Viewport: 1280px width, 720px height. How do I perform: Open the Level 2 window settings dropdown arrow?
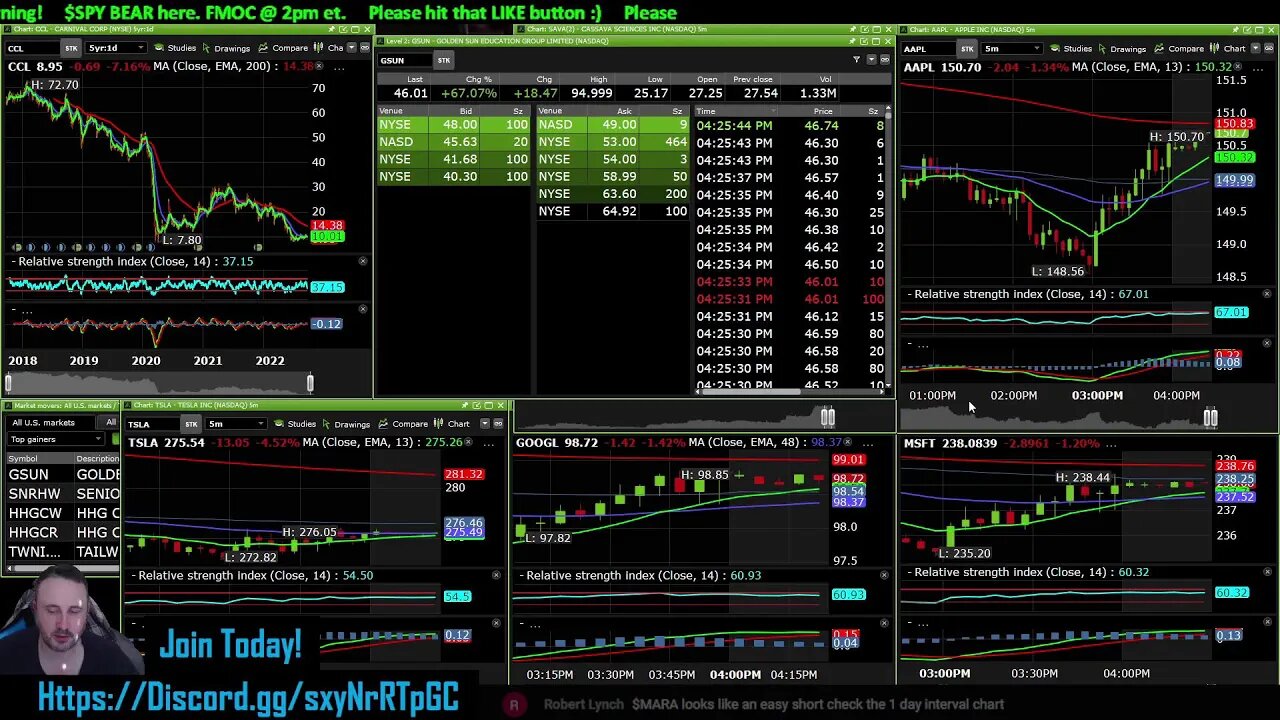pyautogui.click(x=871, y=59)
